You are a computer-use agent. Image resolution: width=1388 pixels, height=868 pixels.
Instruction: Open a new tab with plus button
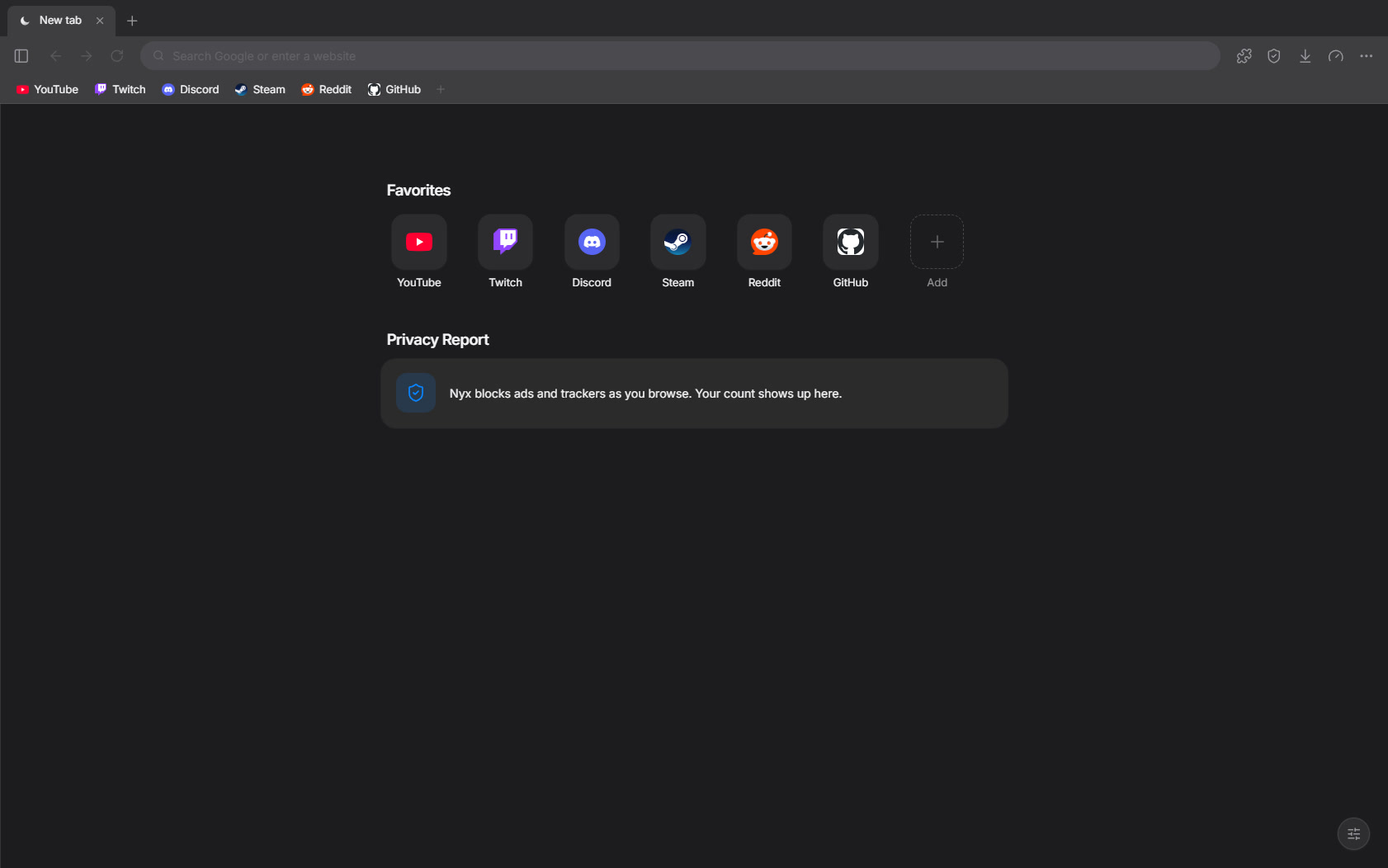coord(132,21)
